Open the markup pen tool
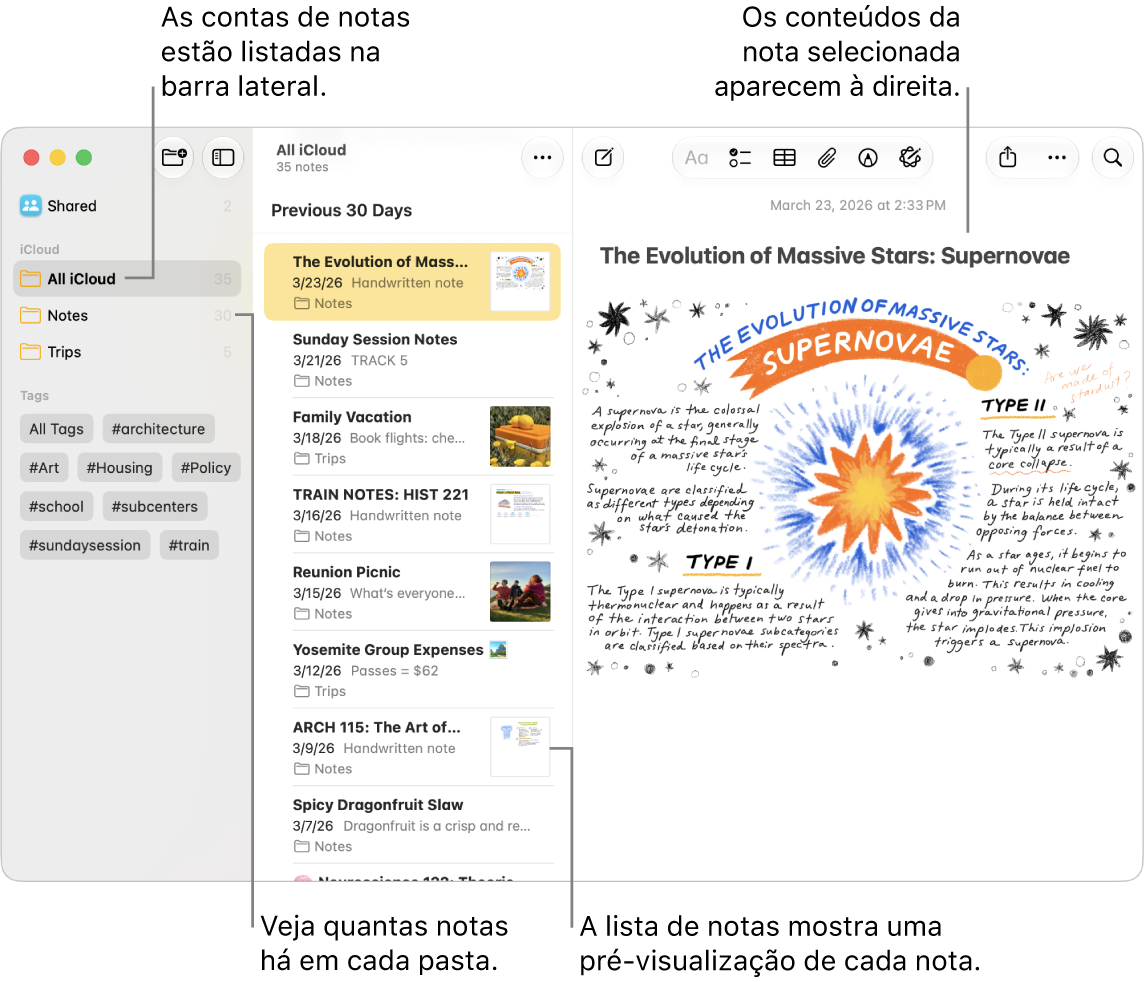1146x982 pixels. pyautogui.click(x=868, y=157)
